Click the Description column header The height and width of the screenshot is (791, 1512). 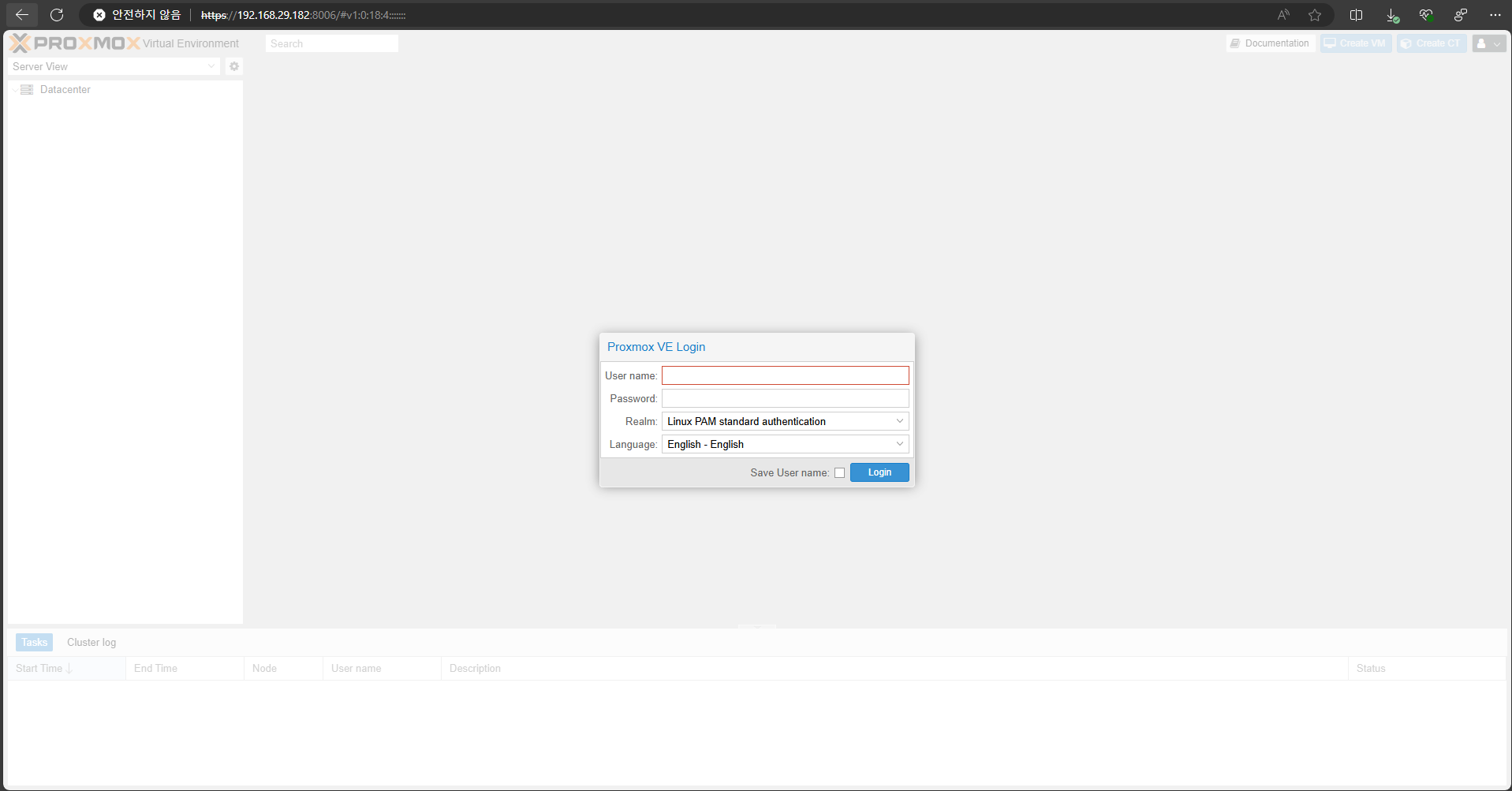894,668
